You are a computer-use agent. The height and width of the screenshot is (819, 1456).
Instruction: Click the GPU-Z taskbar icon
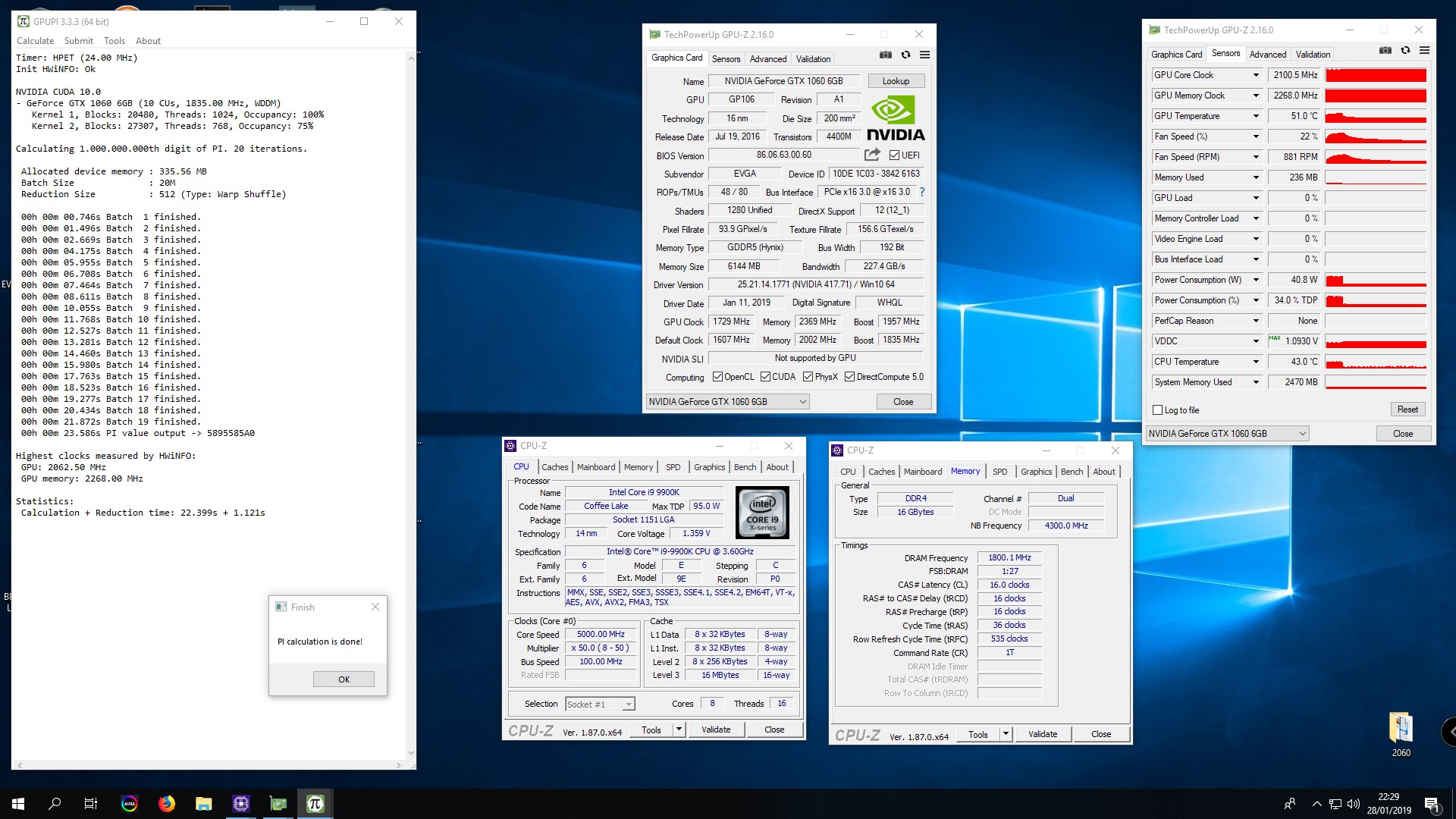278,804
